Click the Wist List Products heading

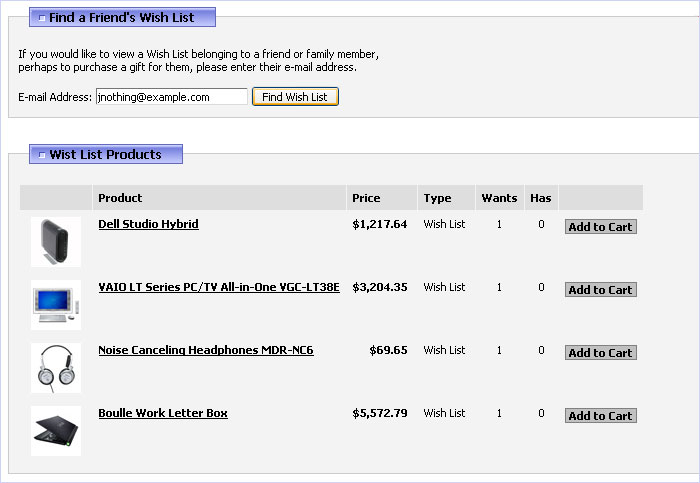point(105,154)
